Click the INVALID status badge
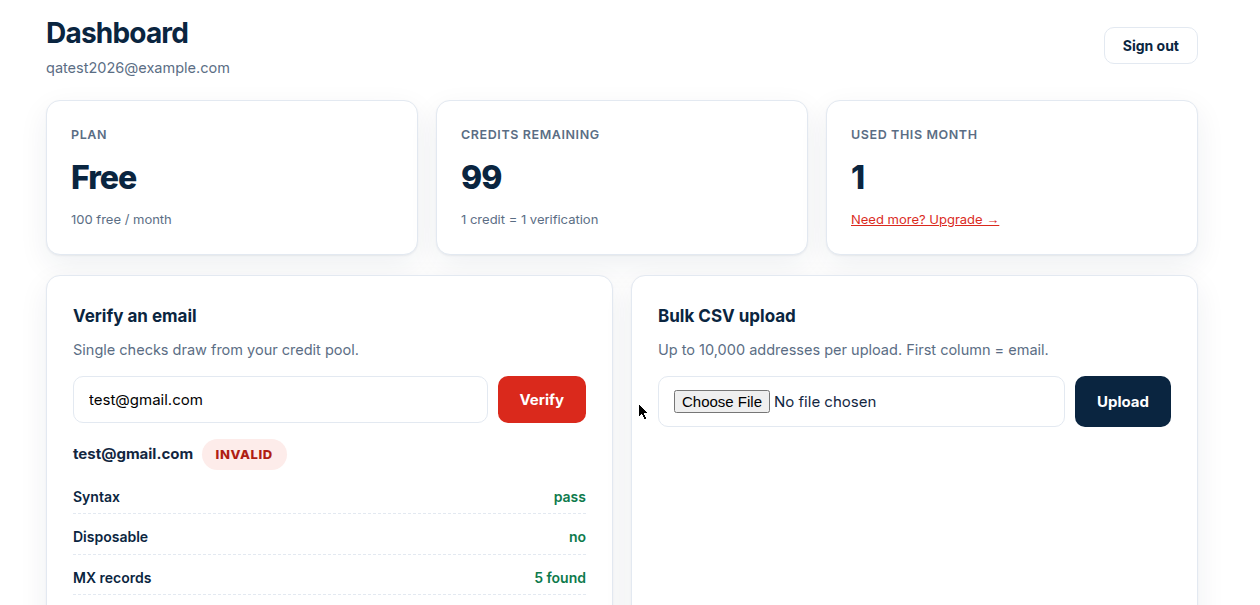The width and height of the screenshot is (1260, 605). (x=244, y=454)
